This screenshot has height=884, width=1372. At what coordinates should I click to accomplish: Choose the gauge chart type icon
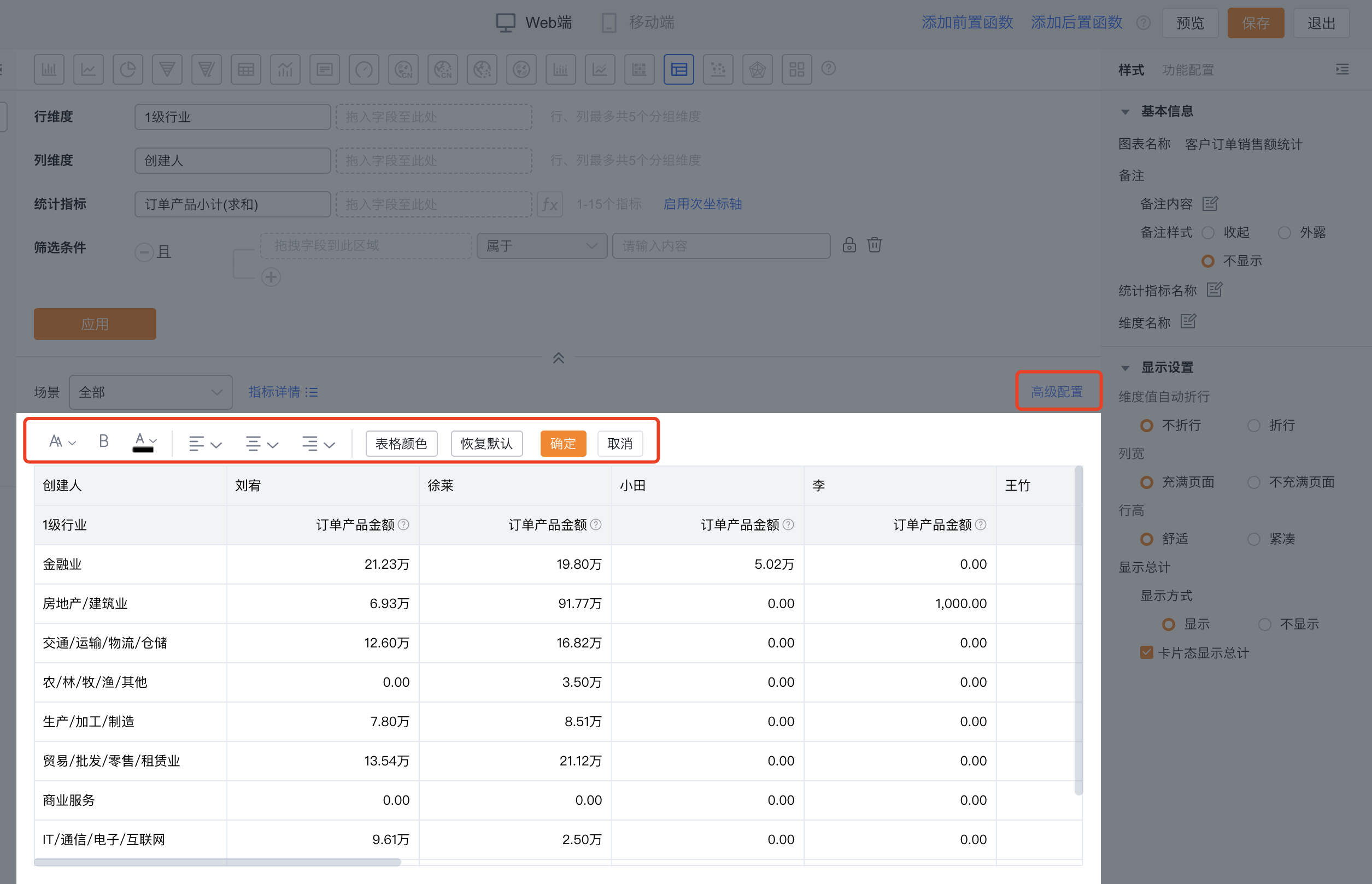363,70
